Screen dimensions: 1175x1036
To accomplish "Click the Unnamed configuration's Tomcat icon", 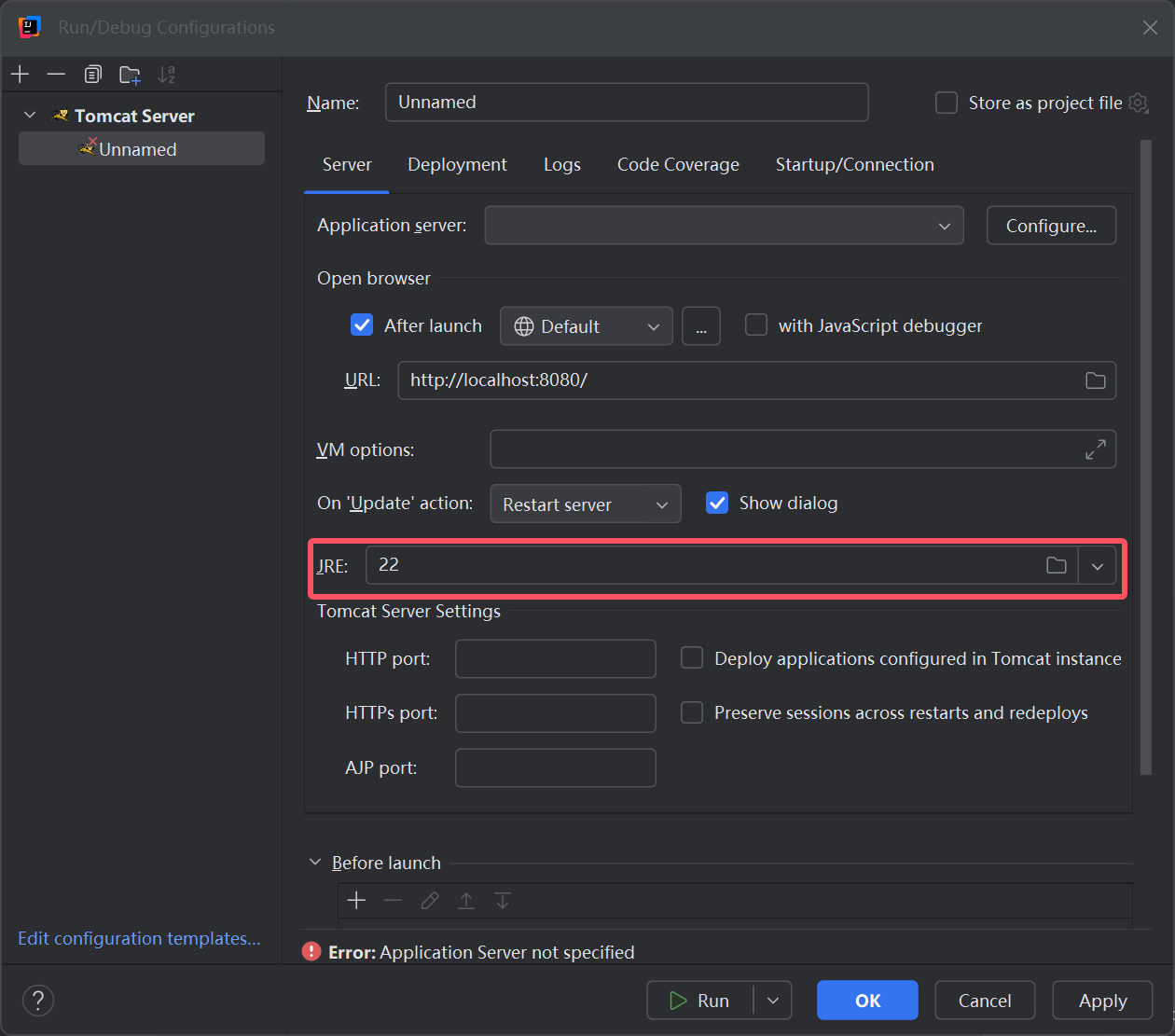I will (88, 147).
